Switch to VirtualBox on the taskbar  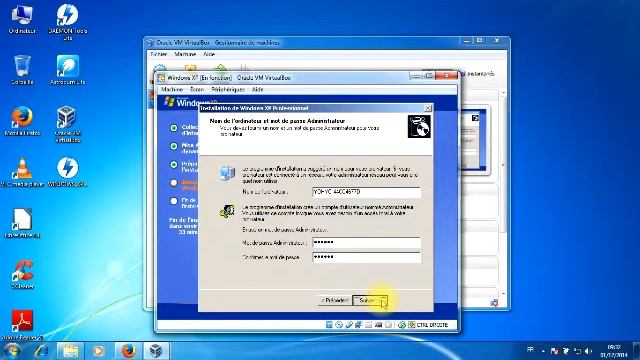click(156, 351)
